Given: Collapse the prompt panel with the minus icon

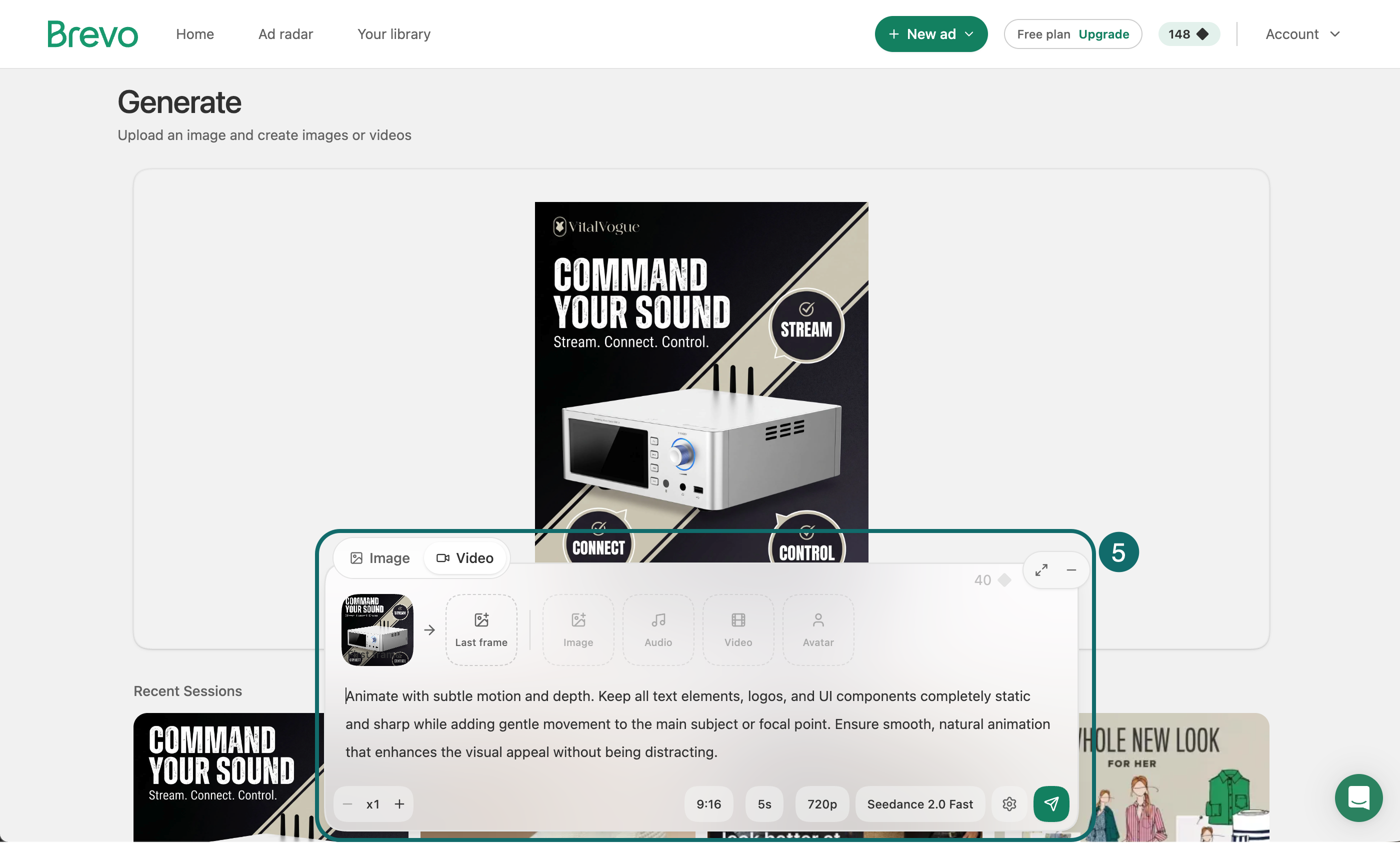Looking at the screenshot, I should pos(1071,570).
